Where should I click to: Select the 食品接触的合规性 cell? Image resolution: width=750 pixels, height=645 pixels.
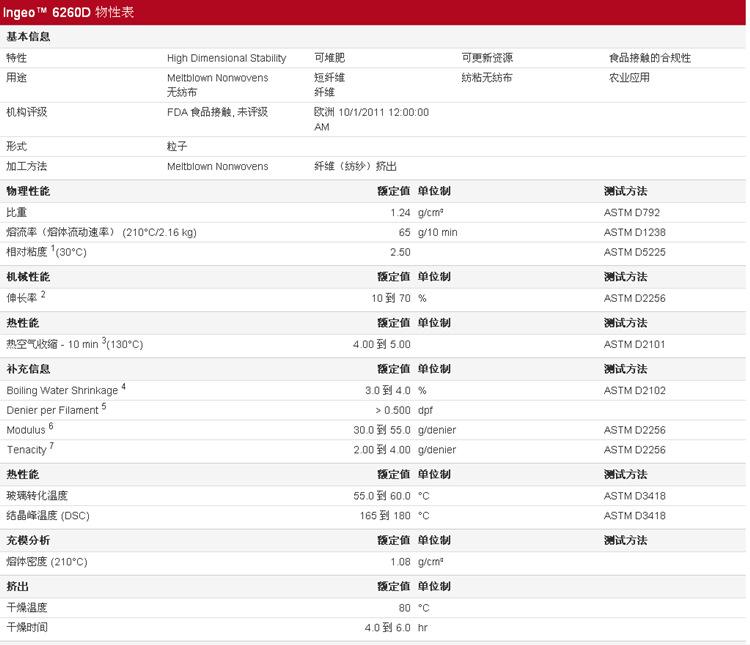[x=650, y=58]
